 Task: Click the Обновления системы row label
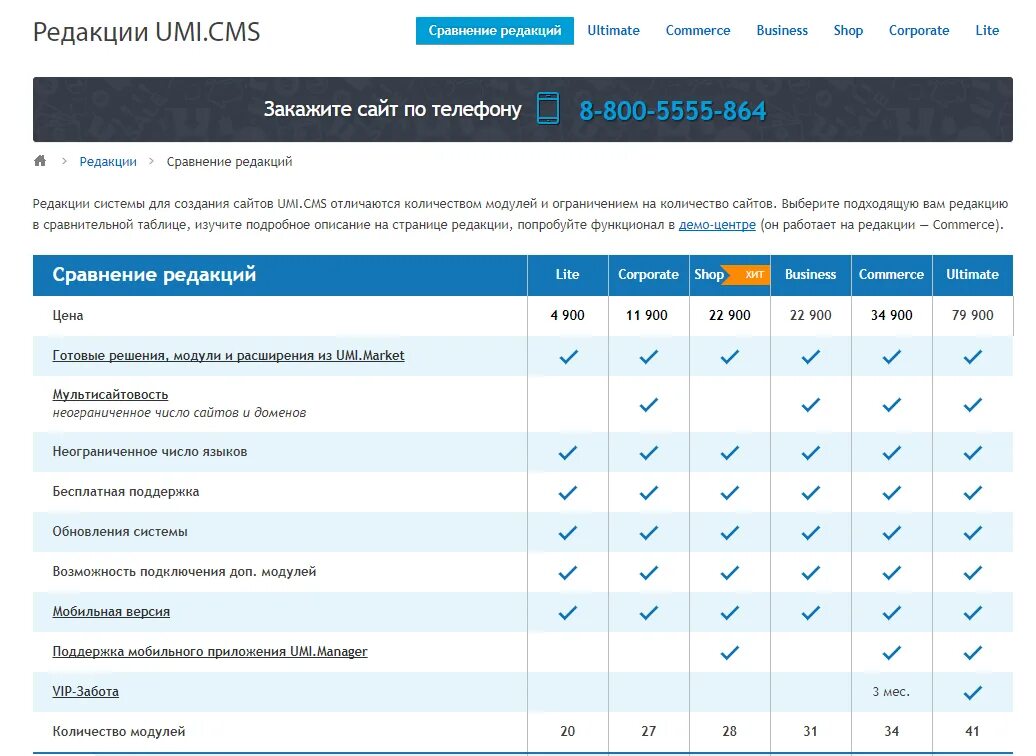point(120,531)
